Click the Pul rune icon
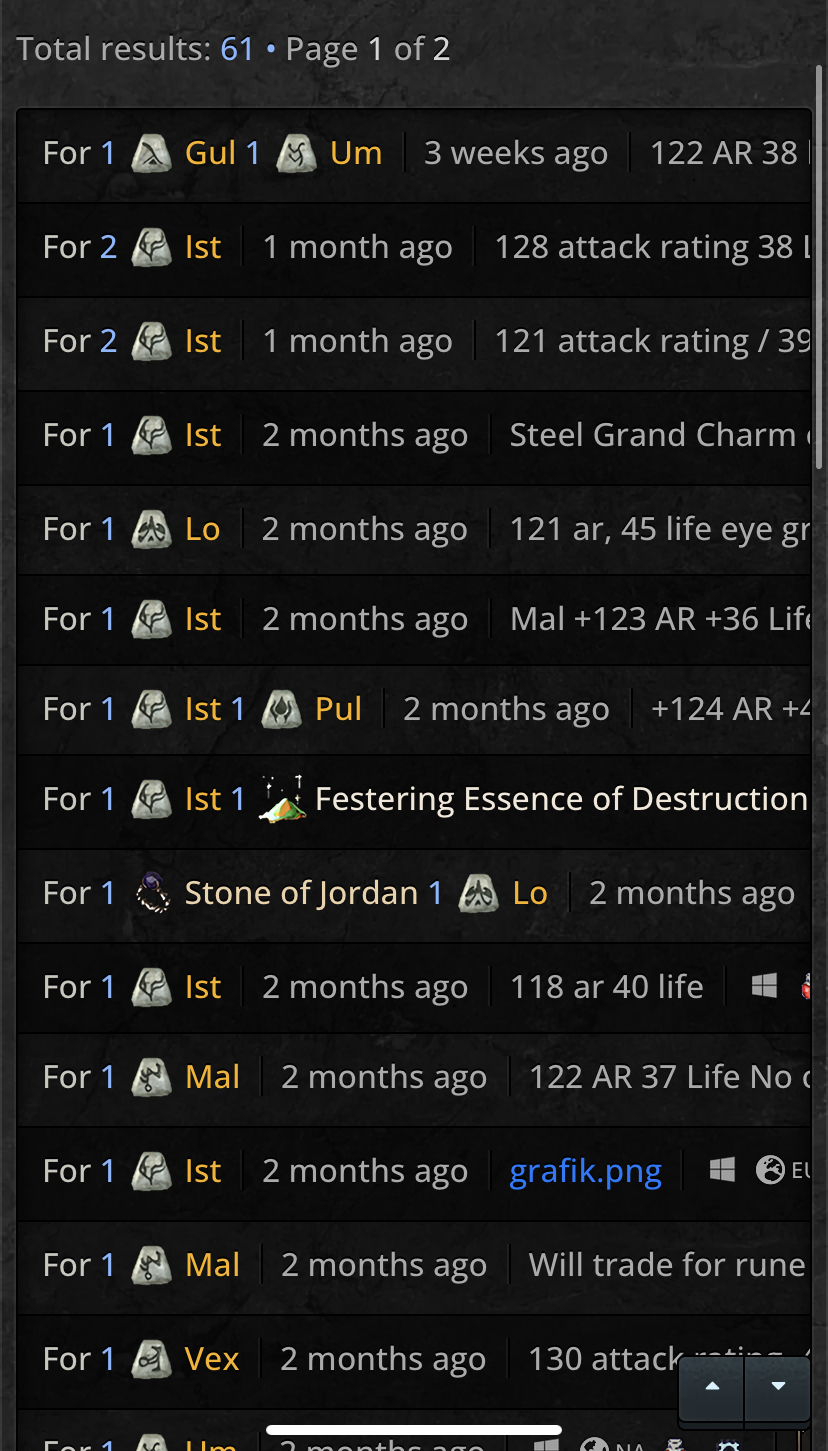The image size is (828, 1451). click(x=281, y=710)
